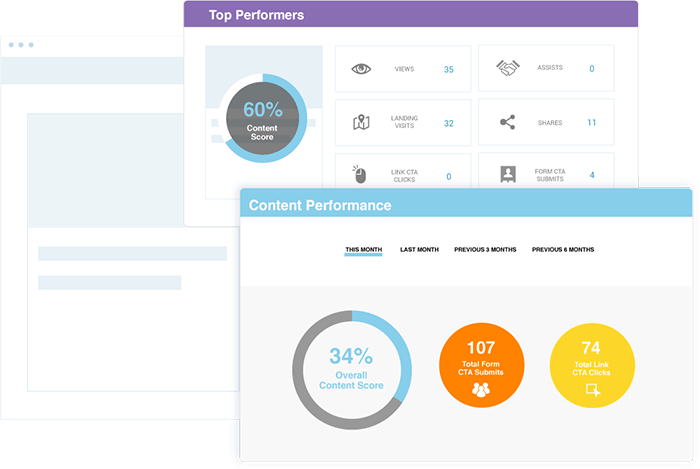Screen dimensions: 700x469
Task: Click the Shares value 11
Action: [x=592, y=122]
